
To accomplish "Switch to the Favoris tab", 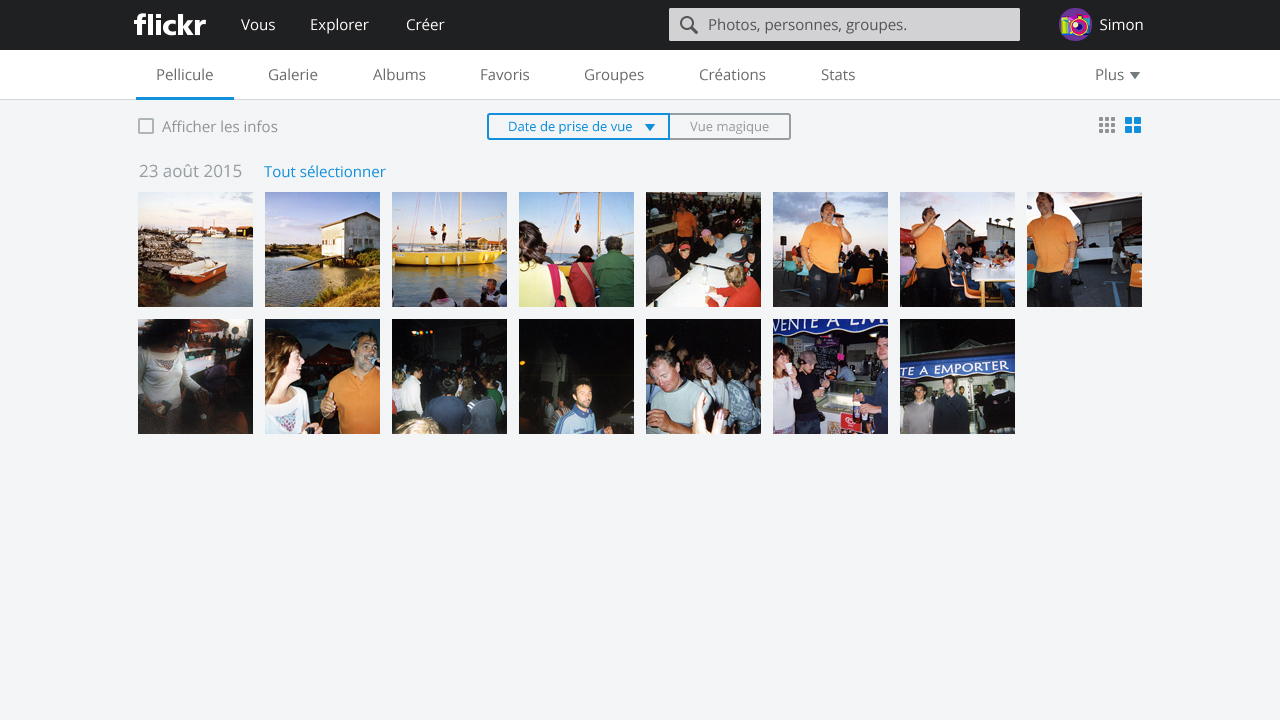I will pos(505,75).
